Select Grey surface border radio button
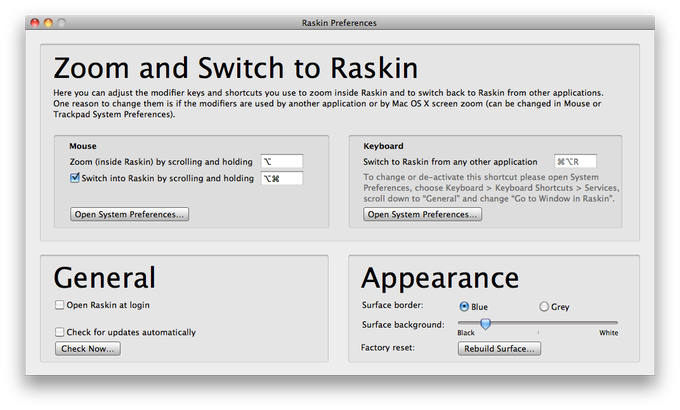This screenshot has height=410, width=680. 544,307
